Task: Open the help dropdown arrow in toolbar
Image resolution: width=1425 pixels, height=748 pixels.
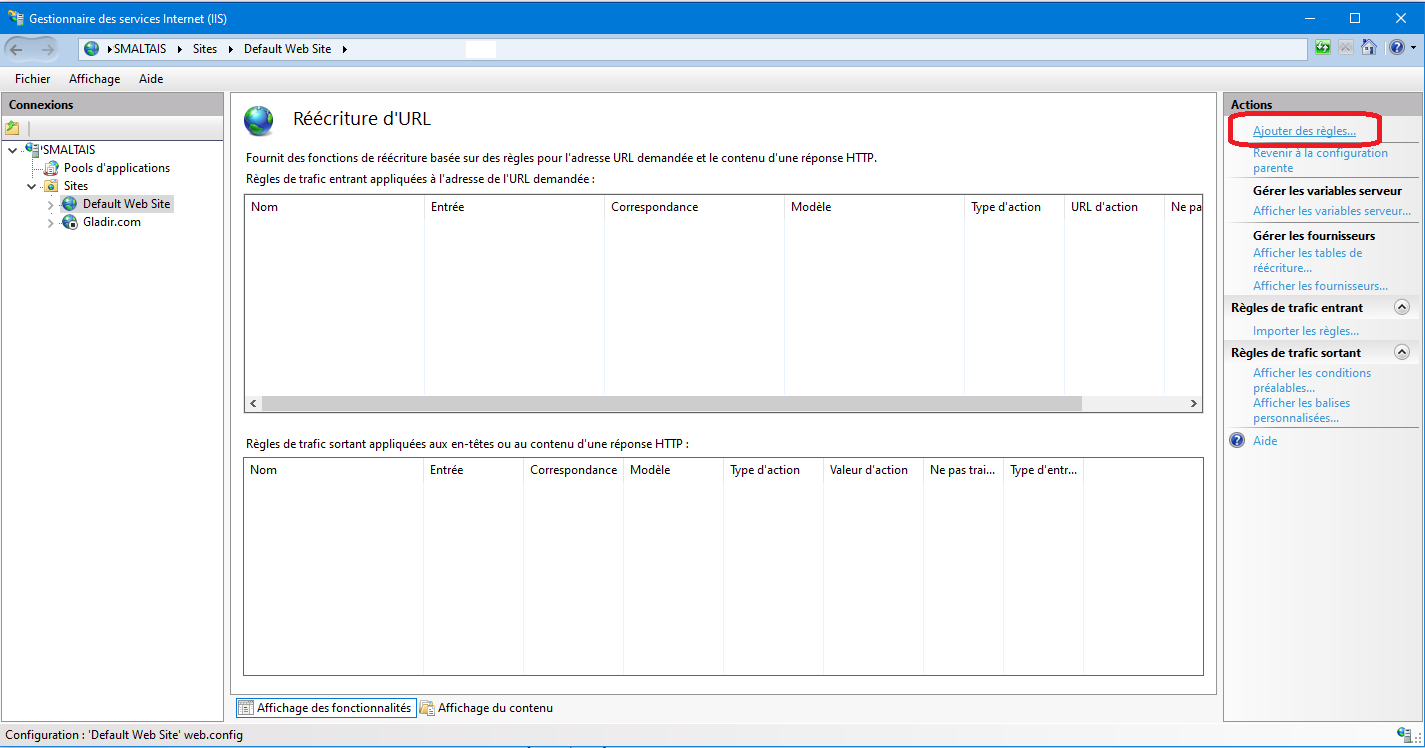Action: click(1413, 48)
